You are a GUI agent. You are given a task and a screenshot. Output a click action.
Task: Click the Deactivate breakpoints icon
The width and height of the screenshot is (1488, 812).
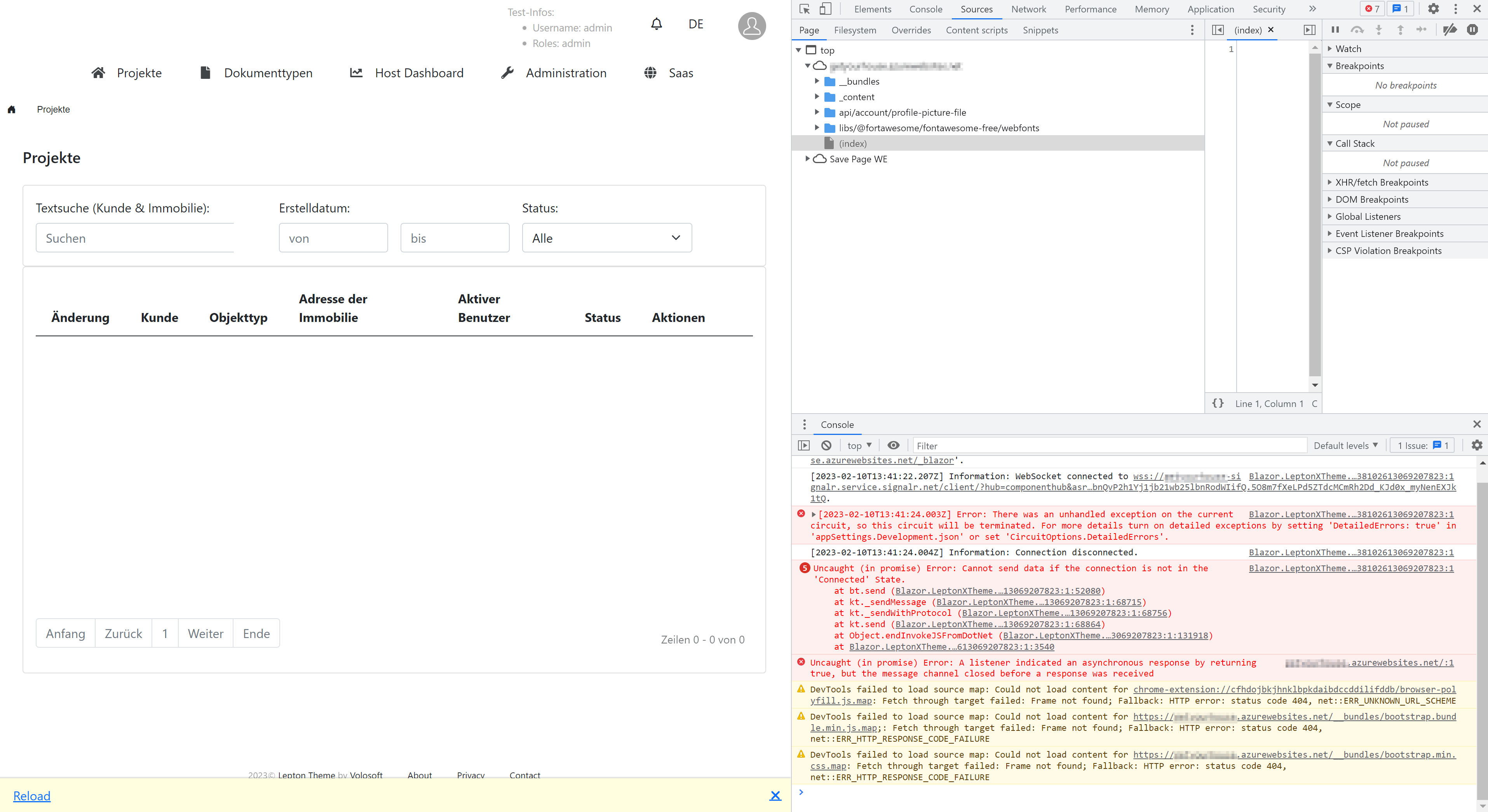pyautogui.click(x=1450, y=30)
